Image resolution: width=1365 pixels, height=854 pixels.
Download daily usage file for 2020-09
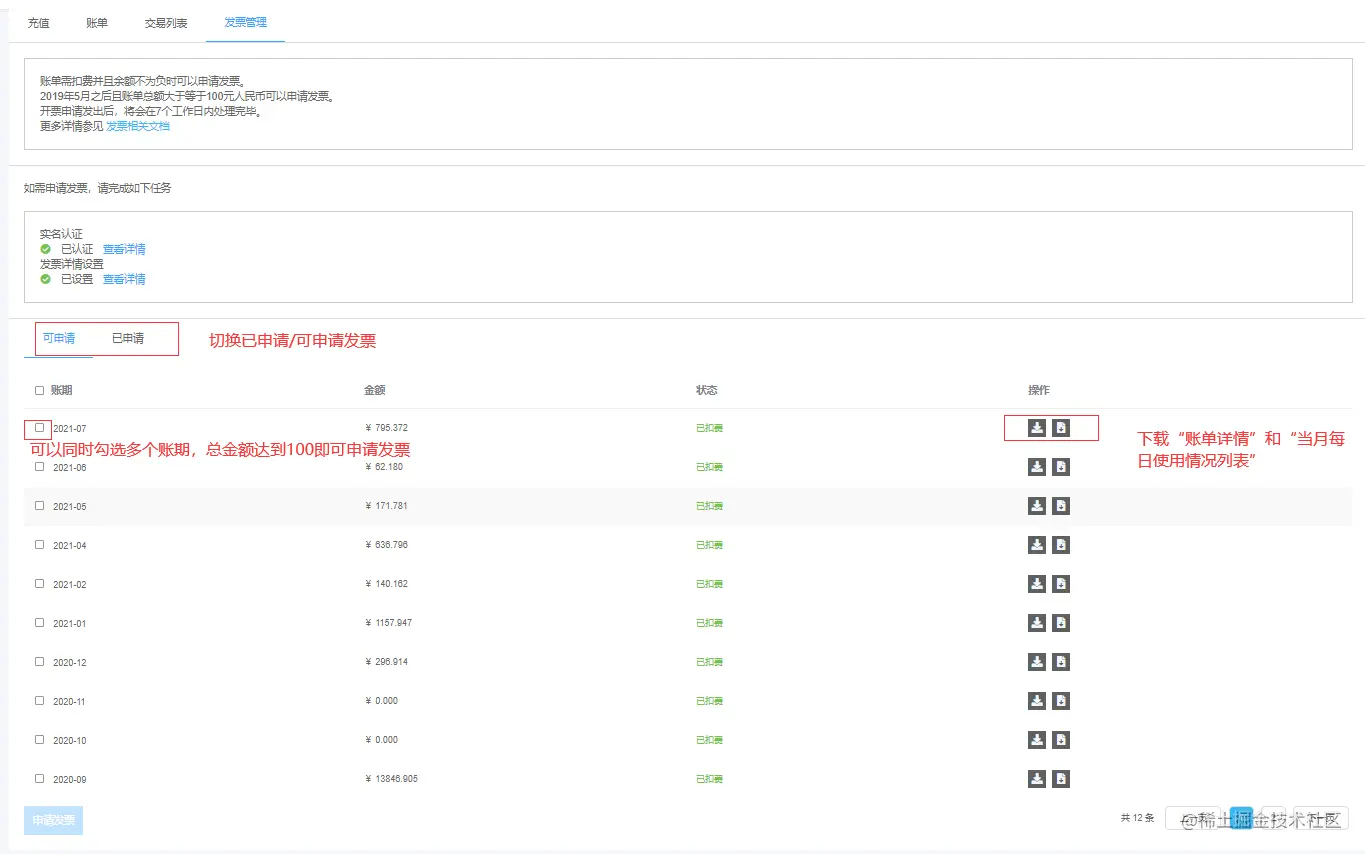click(1061, 779)
